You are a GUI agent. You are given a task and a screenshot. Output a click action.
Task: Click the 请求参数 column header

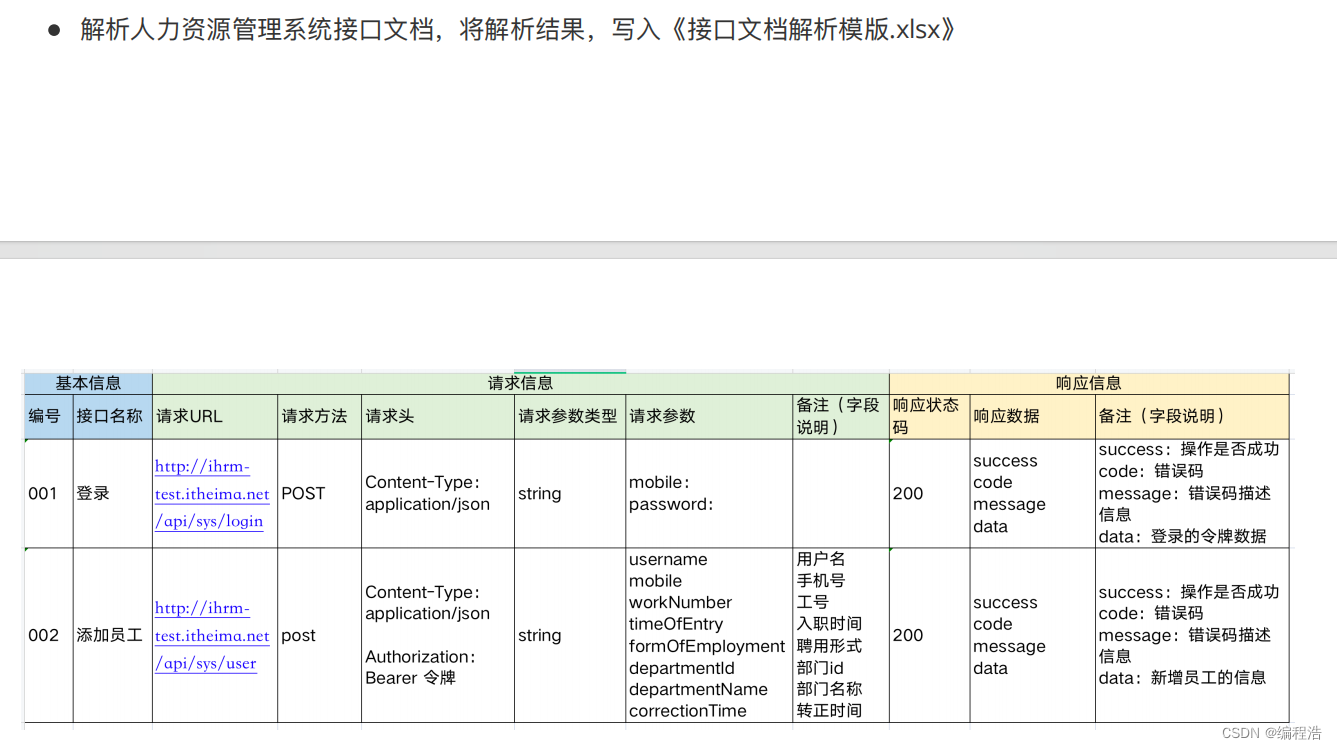tap(709, 416)
